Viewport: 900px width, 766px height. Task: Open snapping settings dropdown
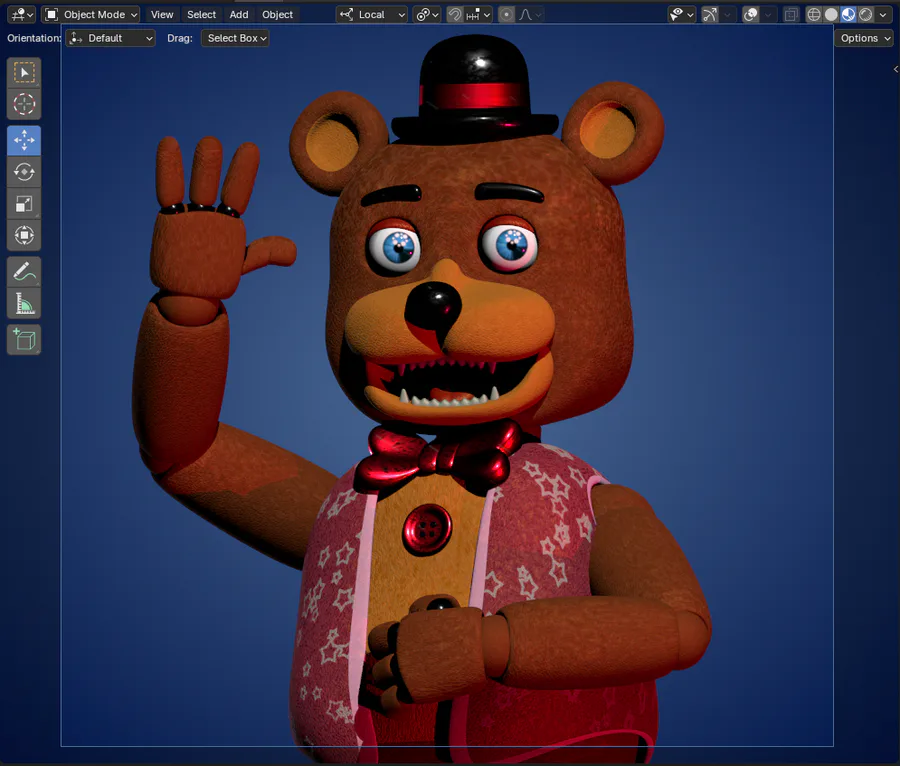point(478,14)
